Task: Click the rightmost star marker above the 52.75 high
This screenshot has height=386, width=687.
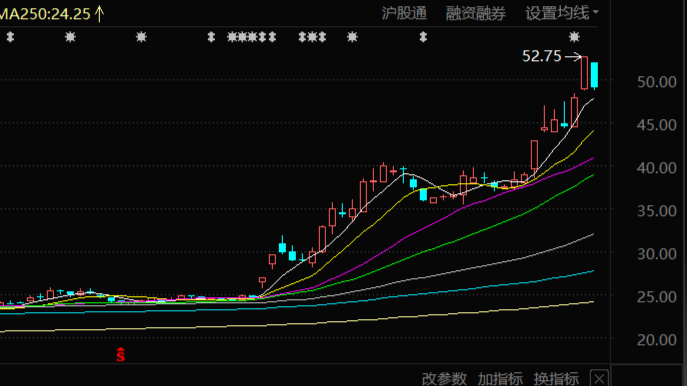Action: click(574, 37)
